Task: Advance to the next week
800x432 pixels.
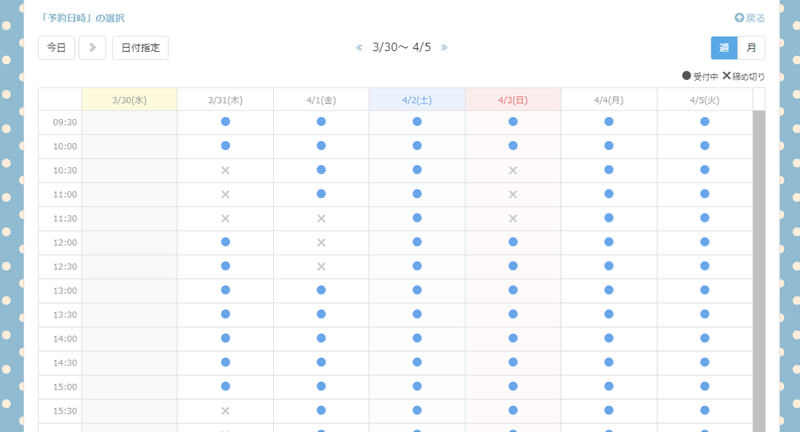Action: point(444,47)
